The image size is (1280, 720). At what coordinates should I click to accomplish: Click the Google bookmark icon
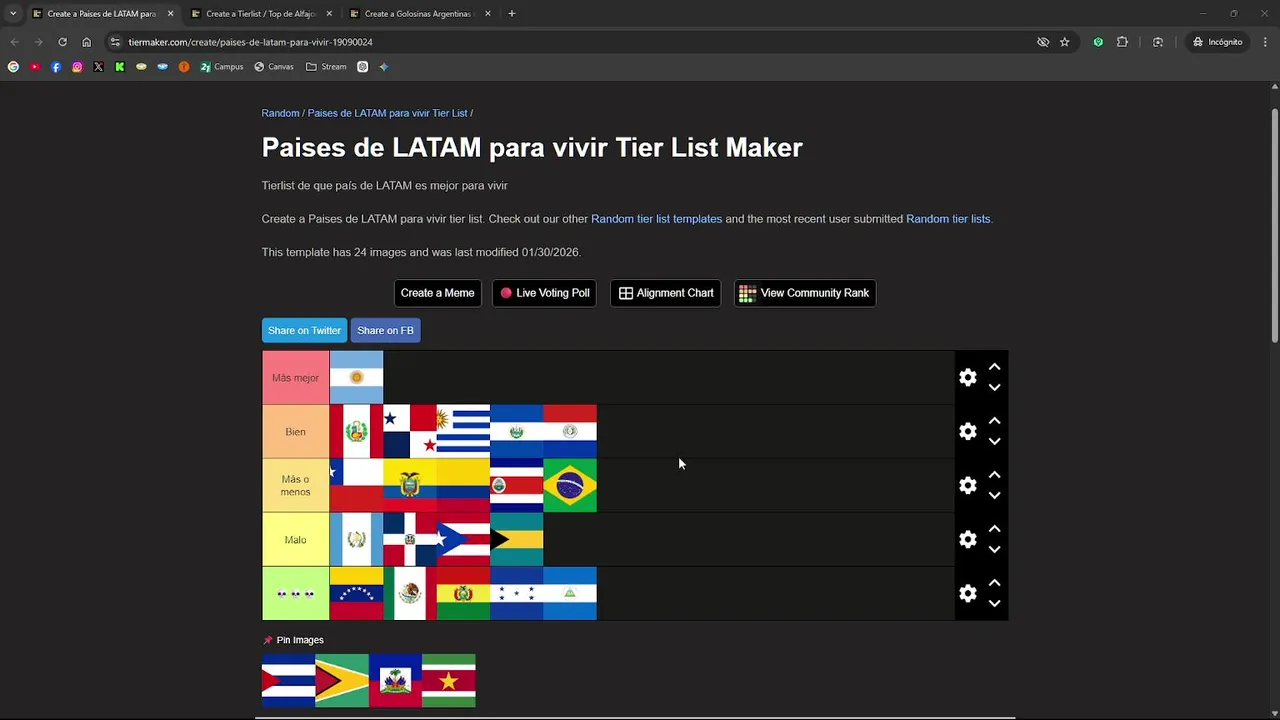pos(13,67)
